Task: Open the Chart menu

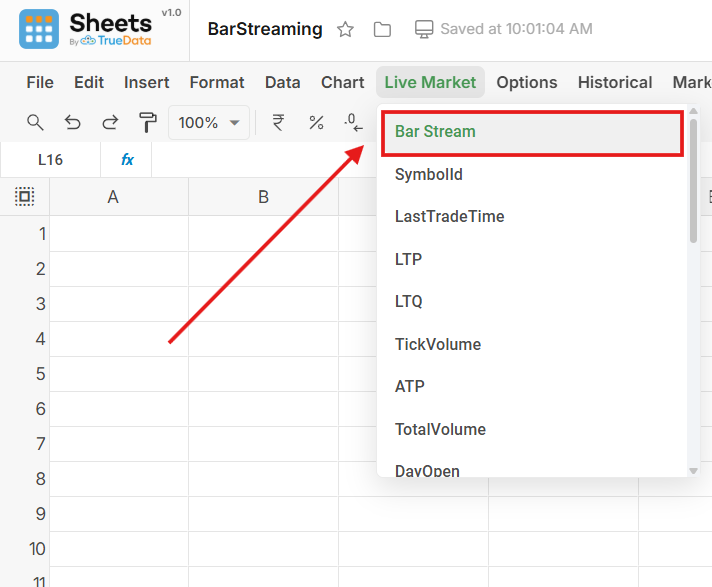Action: click(x=342, y=82)
